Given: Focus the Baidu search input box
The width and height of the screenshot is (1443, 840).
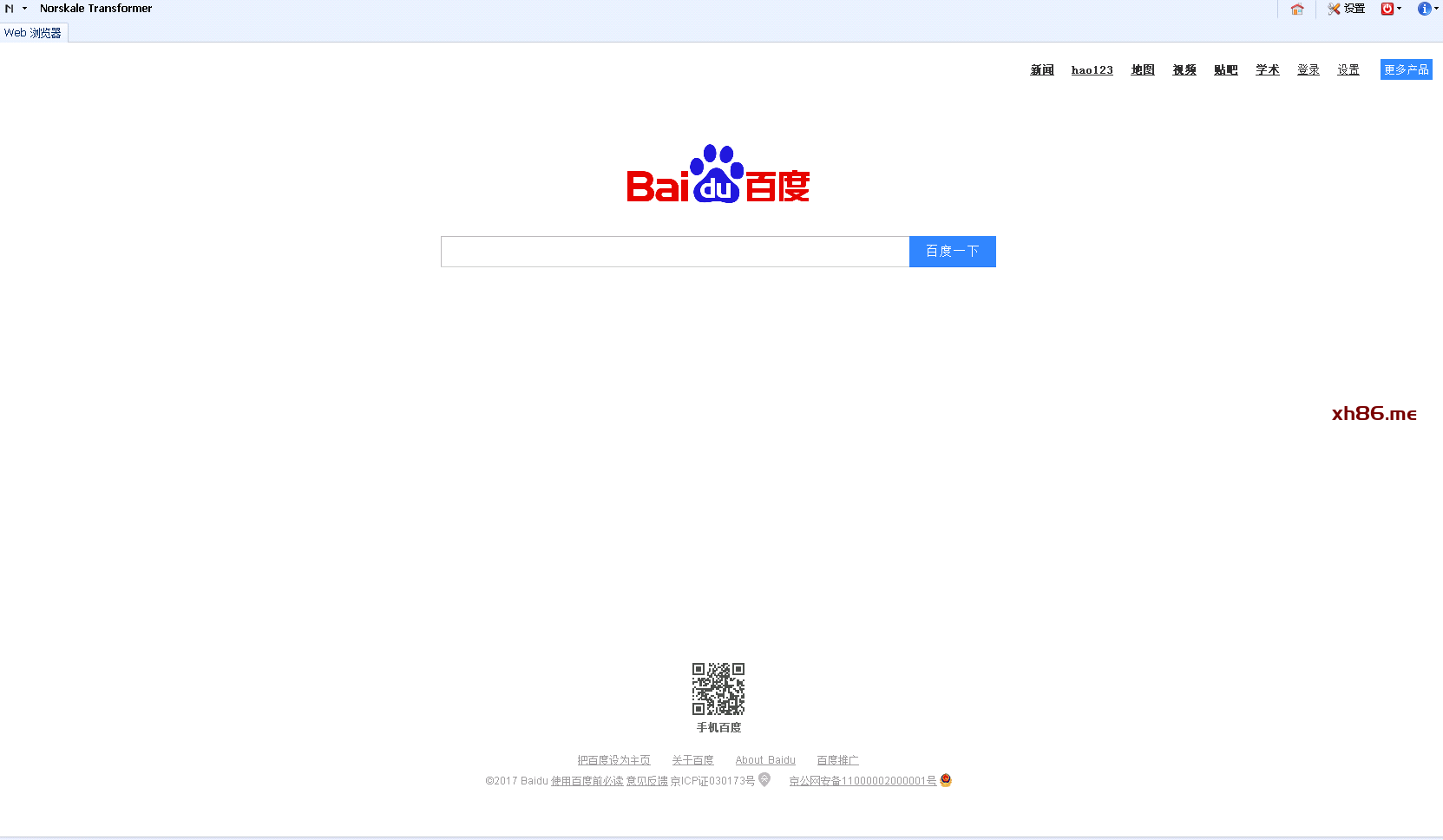Looking at the screenshot, I should tap(674, 252).
